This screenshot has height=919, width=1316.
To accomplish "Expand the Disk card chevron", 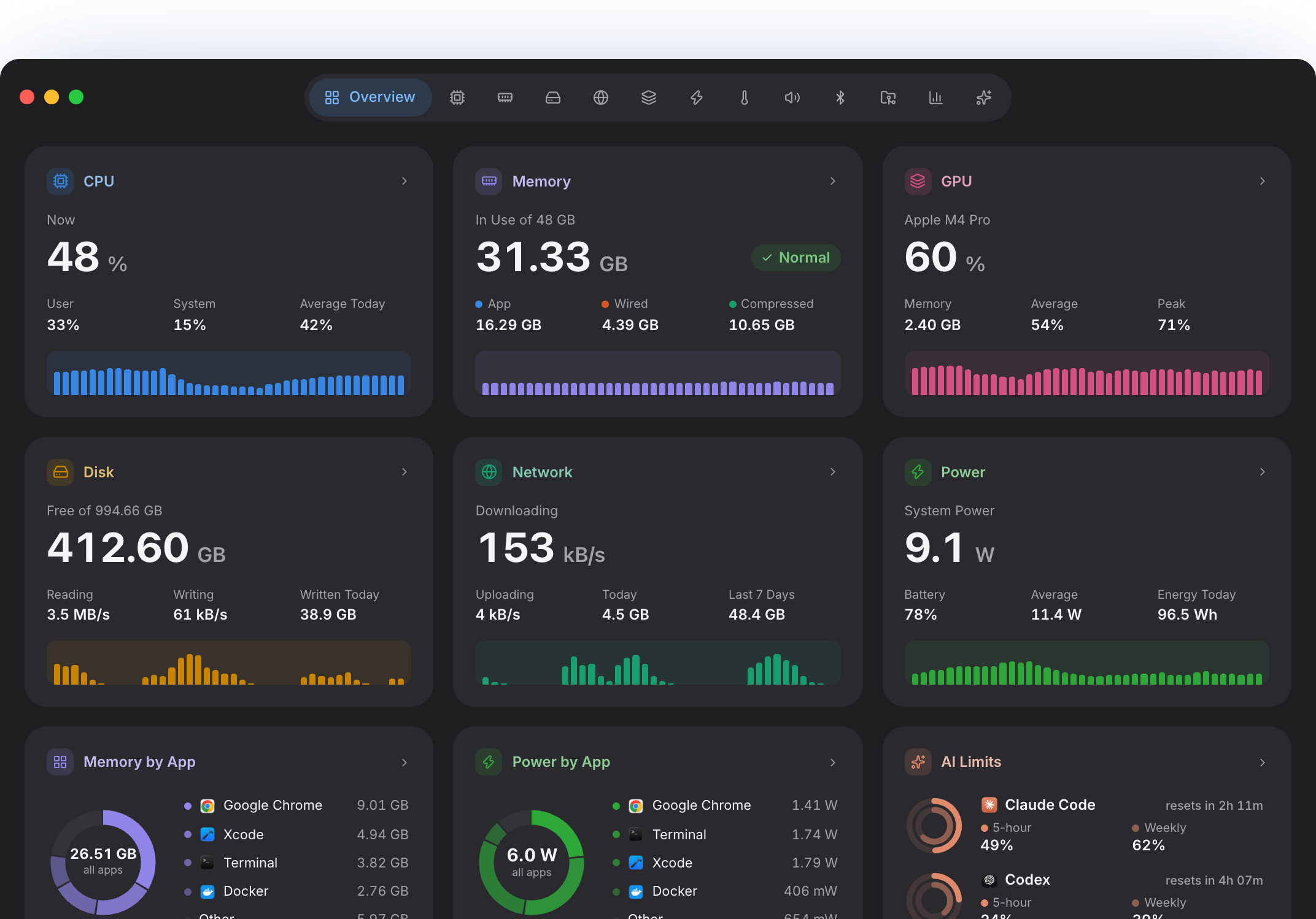I will 404,472.
